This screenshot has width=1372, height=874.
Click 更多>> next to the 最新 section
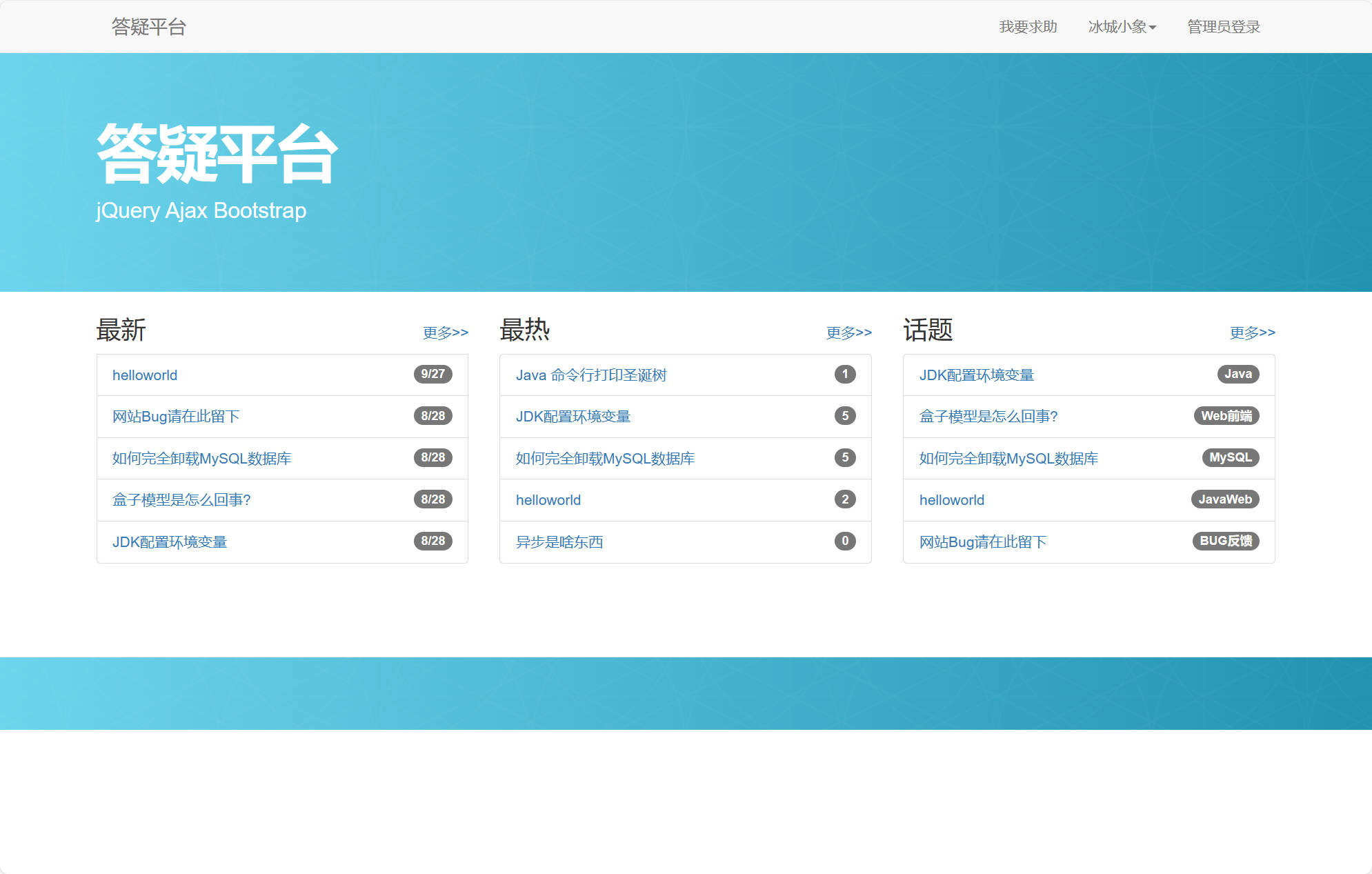[444, 332]
